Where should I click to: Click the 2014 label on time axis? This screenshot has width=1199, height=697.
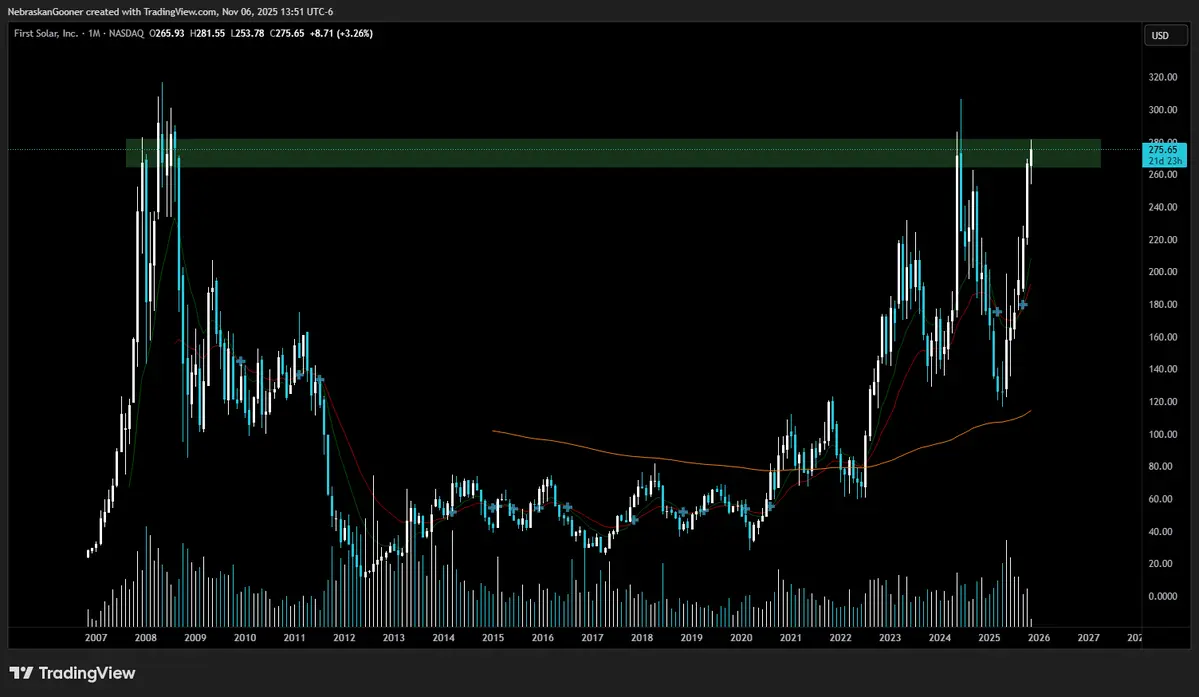point(444,637)
